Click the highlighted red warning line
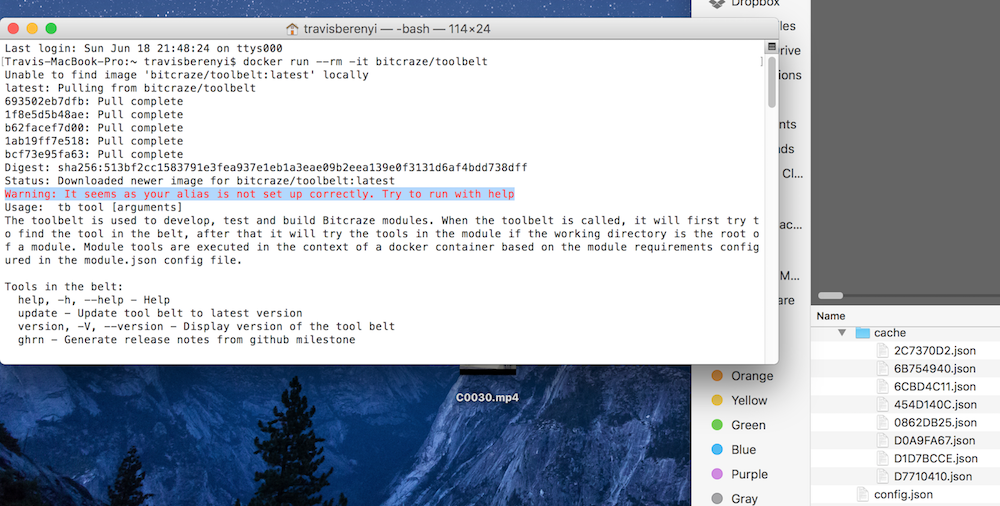The image size is (1000, 506). click(x=259, y=194)
